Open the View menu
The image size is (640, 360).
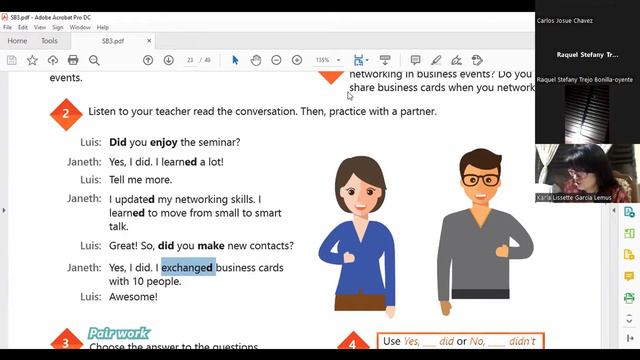point(40,27)
